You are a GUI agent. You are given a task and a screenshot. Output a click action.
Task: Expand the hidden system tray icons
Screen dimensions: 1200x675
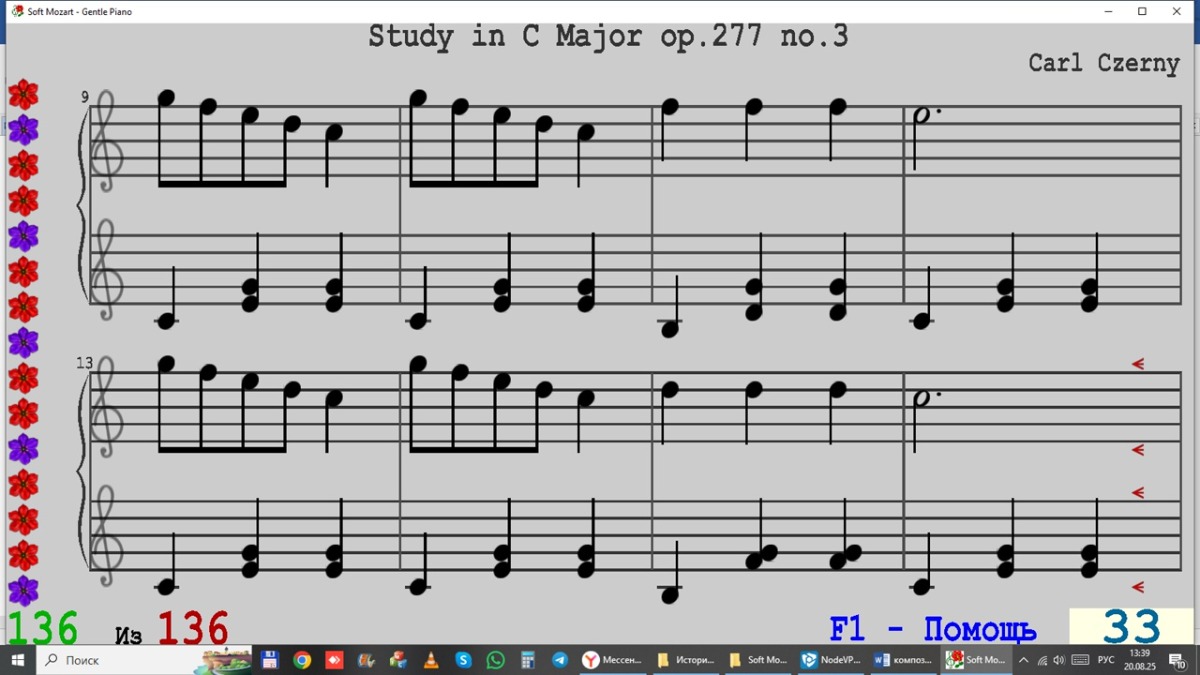click(1024, 660)
